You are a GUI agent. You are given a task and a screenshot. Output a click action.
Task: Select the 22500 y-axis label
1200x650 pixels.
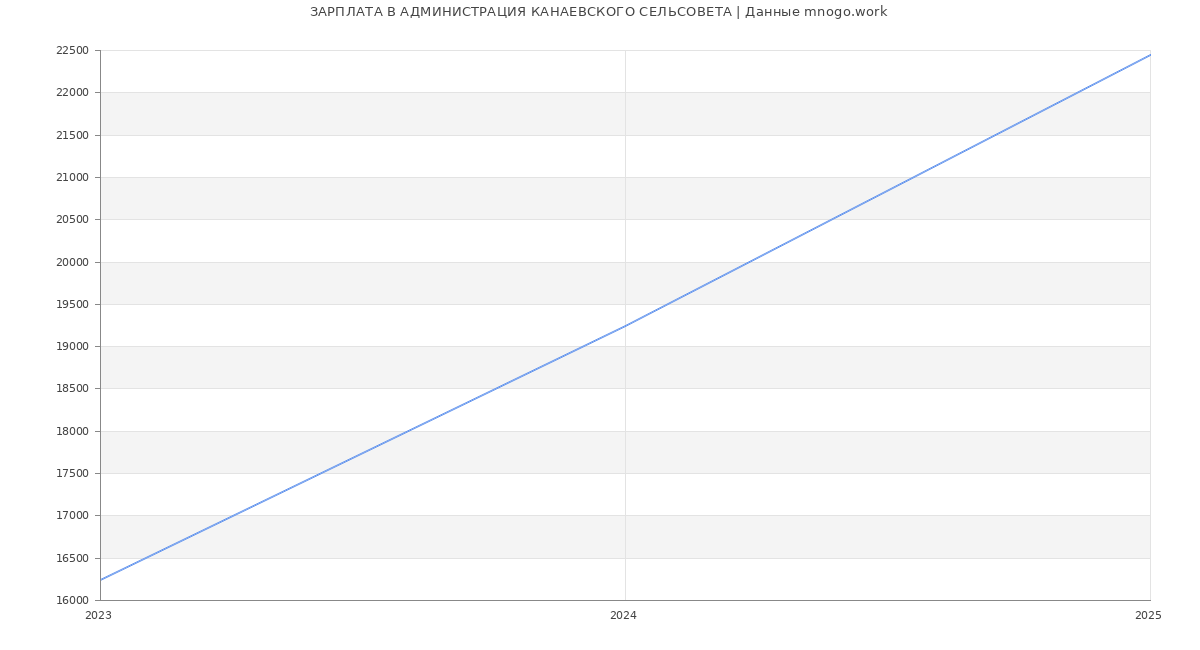click(72, 51)
